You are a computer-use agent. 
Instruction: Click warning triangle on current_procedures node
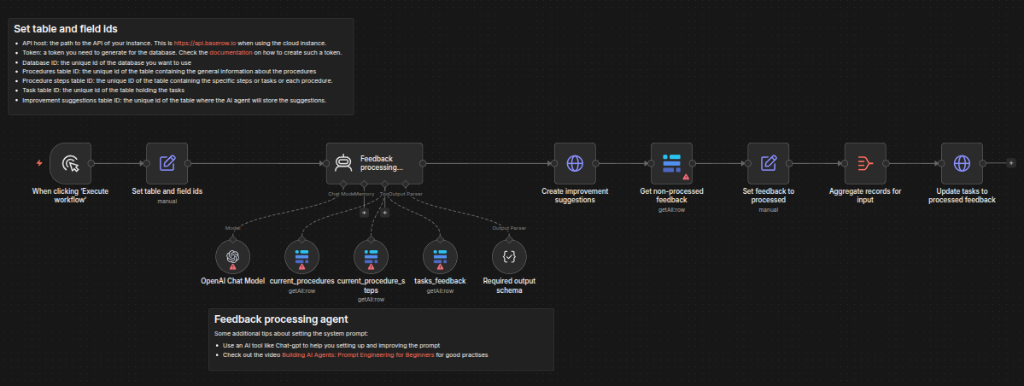coord(302,267)
